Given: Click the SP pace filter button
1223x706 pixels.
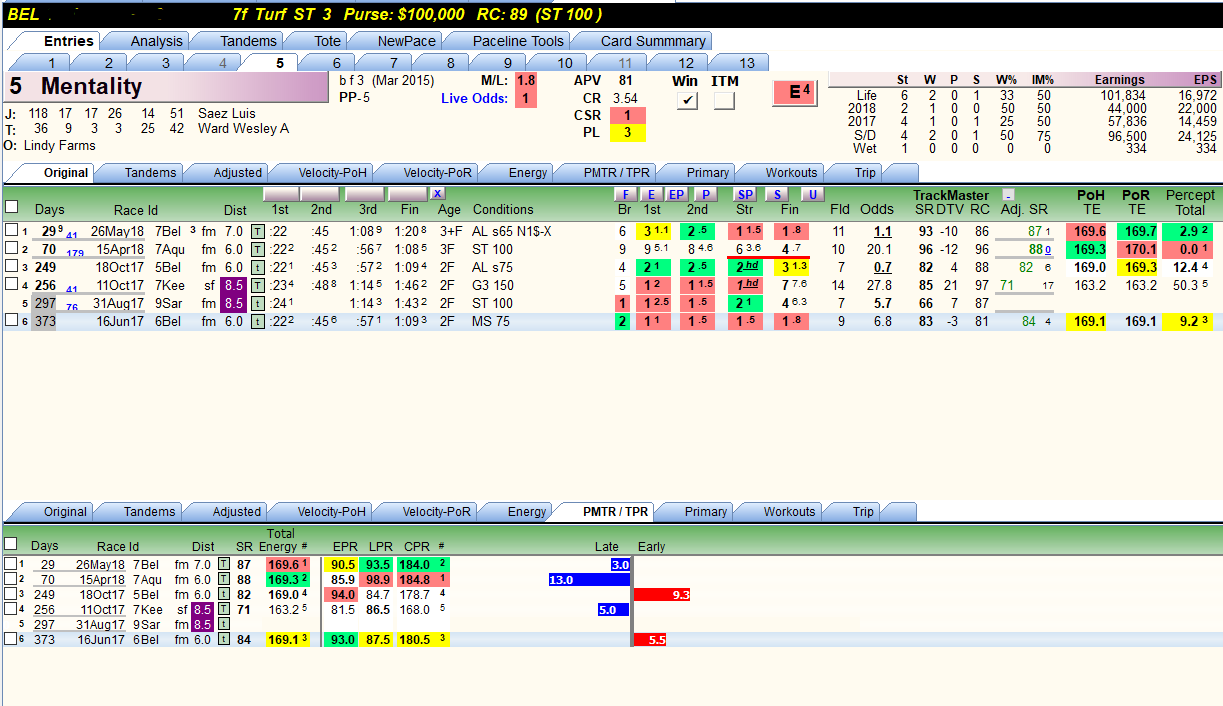Looking at the screenshot, I should pos(746,194).
